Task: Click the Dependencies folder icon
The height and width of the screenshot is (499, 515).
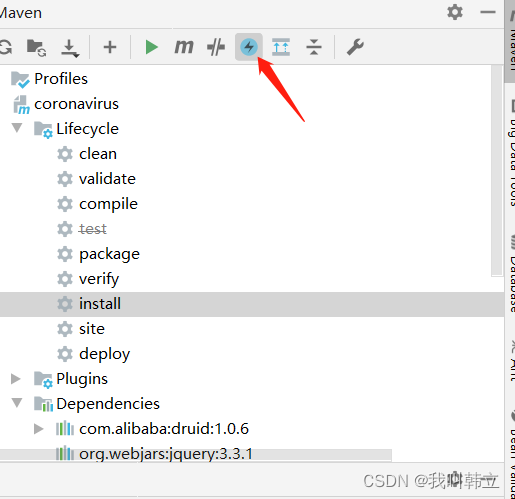Action: point(43,404)
